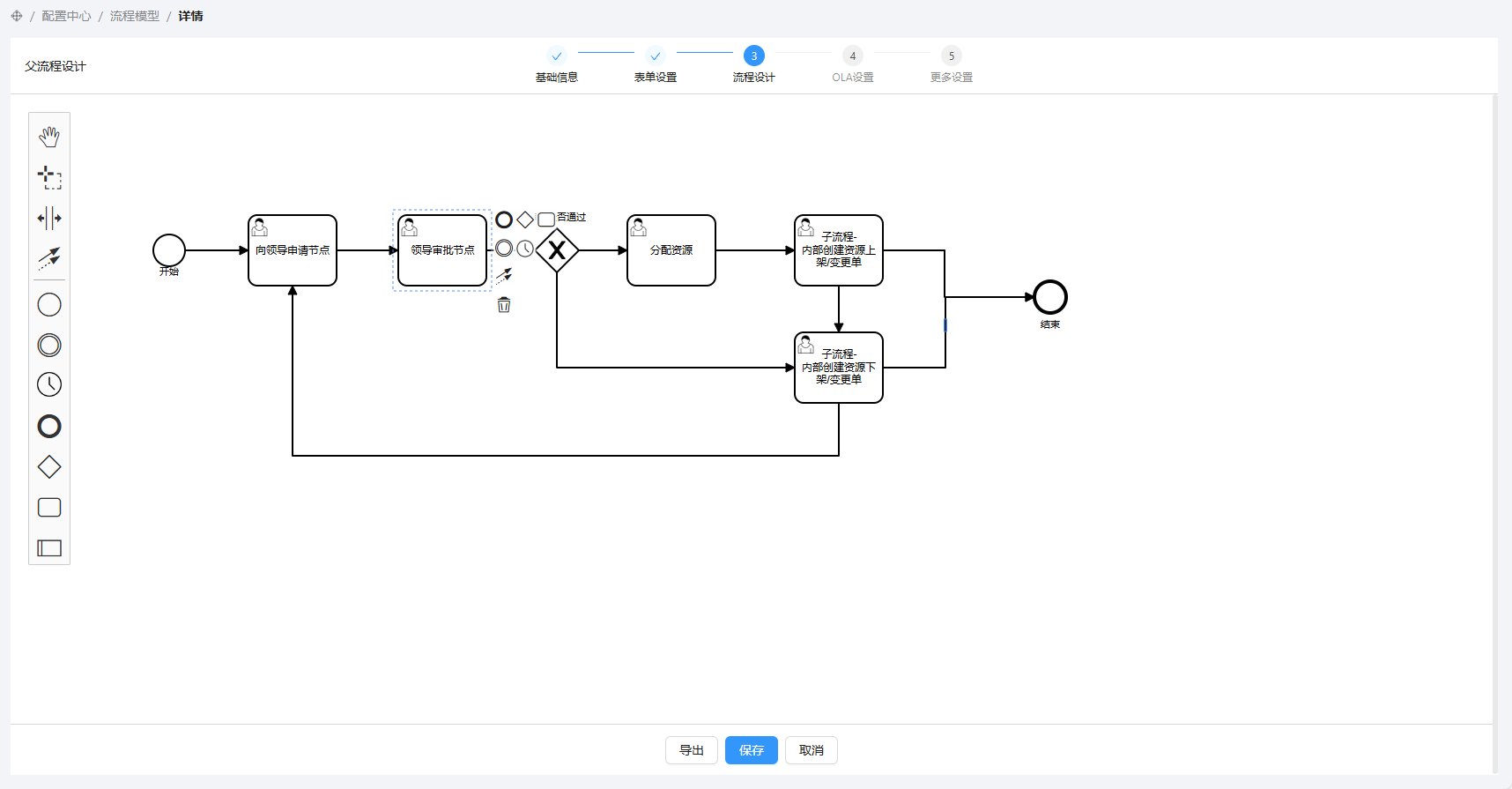This screenshot has width=1512, height=789.
Task: Click the 导出 button
Action: click(692, 750)
